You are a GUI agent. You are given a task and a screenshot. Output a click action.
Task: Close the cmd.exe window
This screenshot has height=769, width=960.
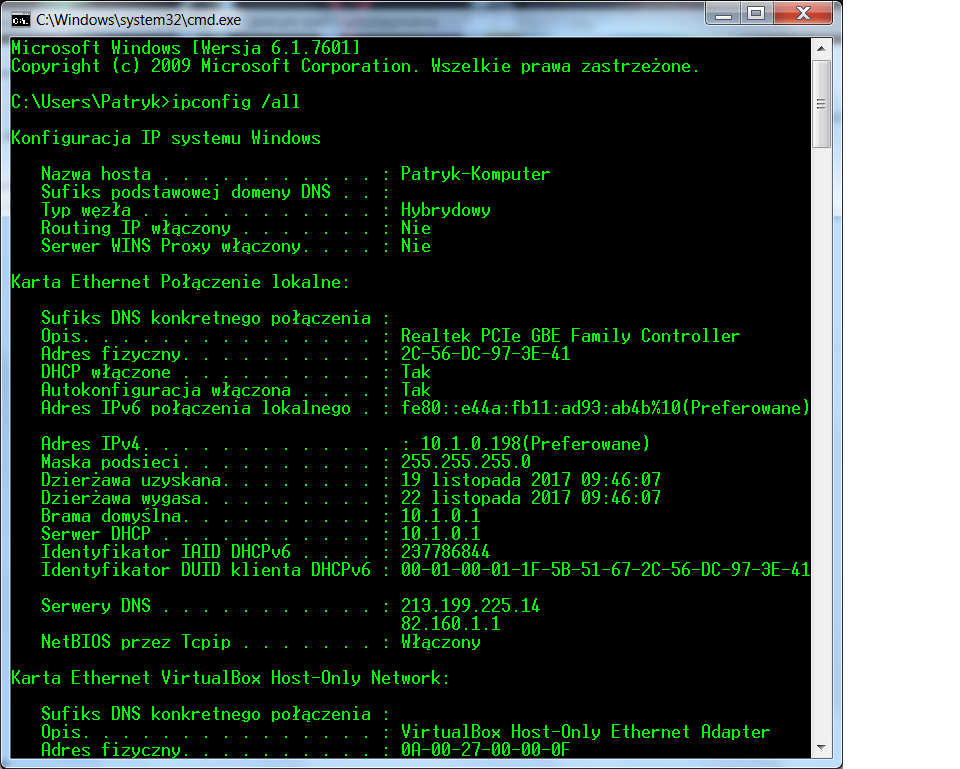click(803, 13)
